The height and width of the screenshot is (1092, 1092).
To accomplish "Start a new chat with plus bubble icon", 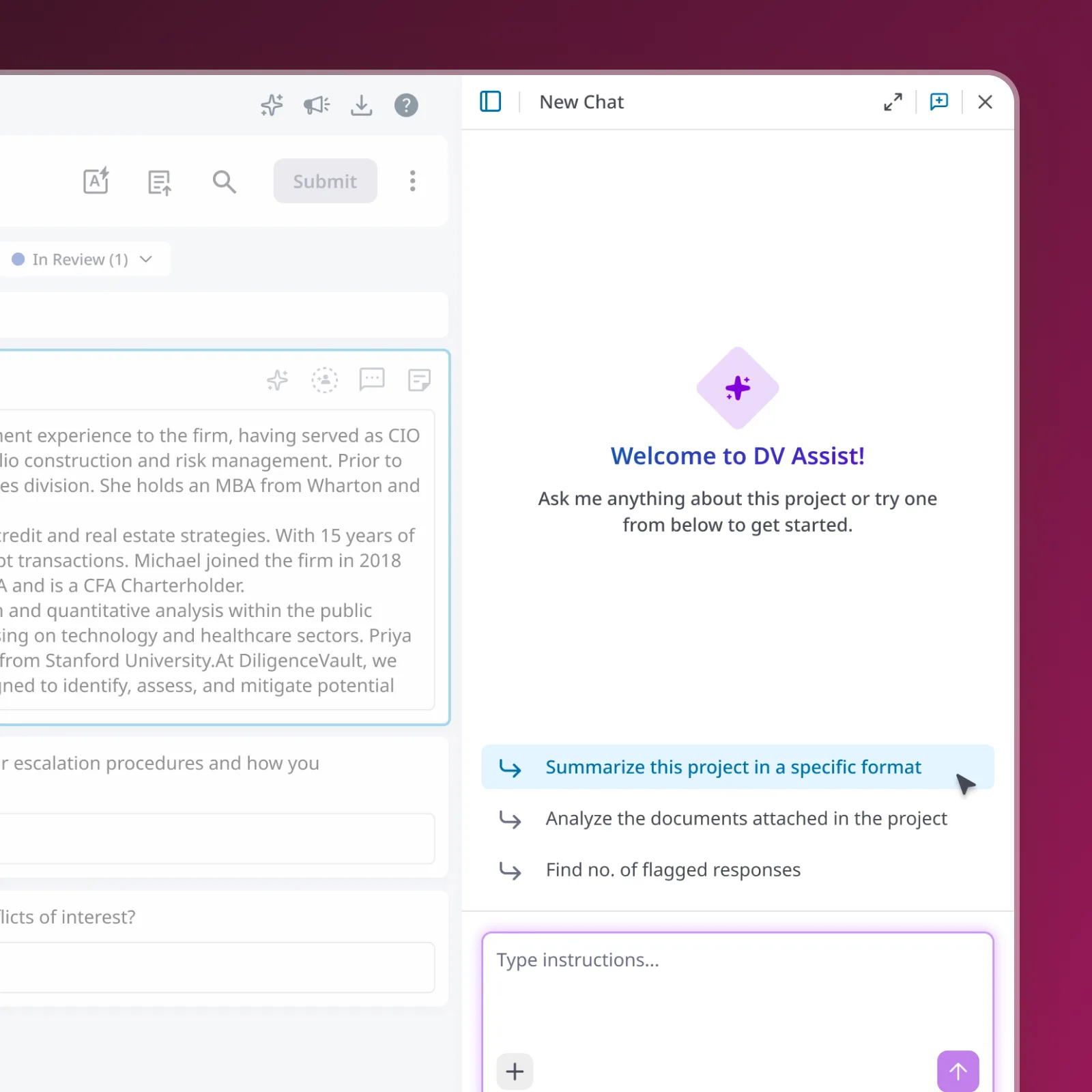I will 939,102.
